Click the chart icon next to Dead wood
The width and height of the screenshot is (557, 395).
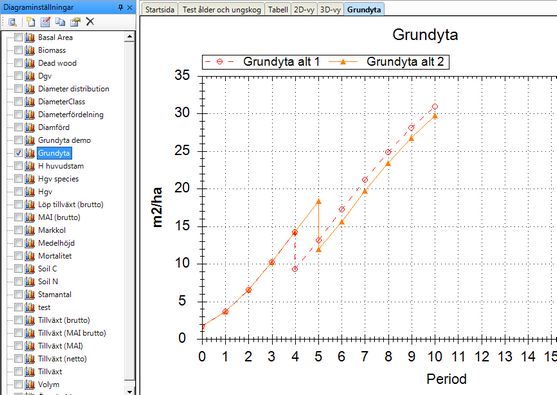tap(30, 63)
